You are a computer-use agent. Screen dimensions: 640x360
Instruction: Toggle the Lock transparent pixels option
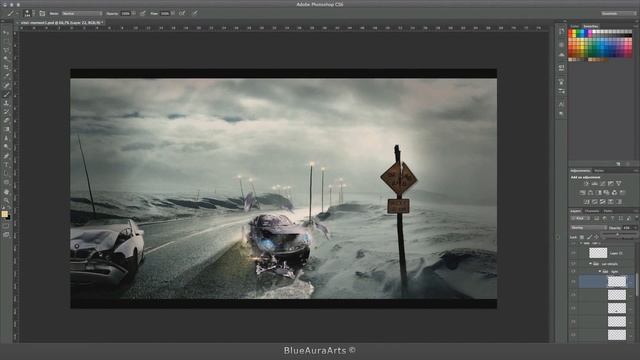[x=582, y=237]
